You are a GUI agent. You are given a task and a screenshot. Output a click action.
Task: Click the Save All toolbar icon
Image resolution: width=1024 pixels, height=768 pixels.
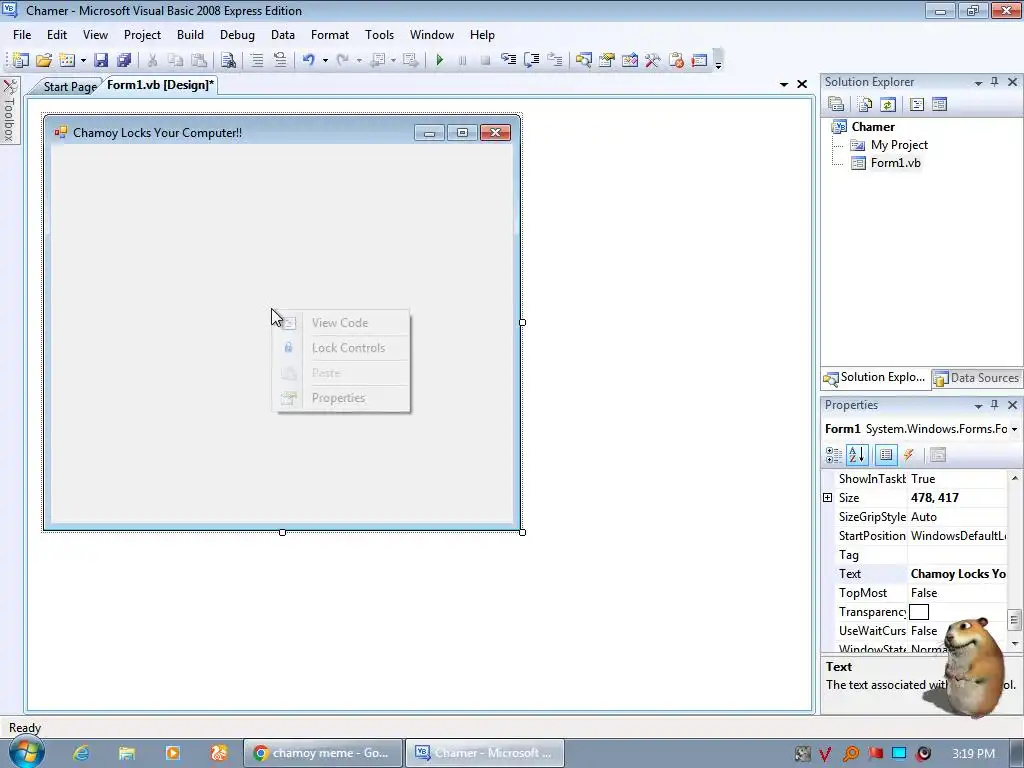pos(124,60)
